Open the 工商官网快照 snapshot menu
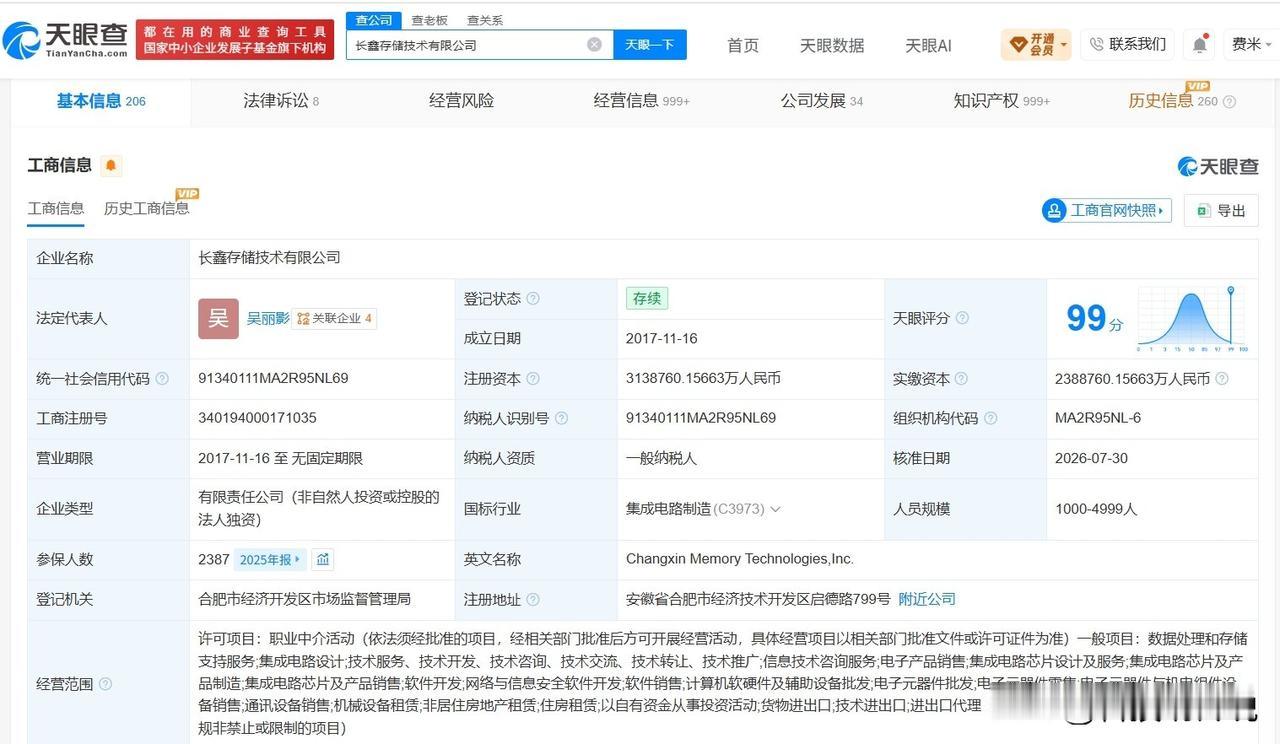Viewport: 1280px width, 744px height. point(1106,210)
